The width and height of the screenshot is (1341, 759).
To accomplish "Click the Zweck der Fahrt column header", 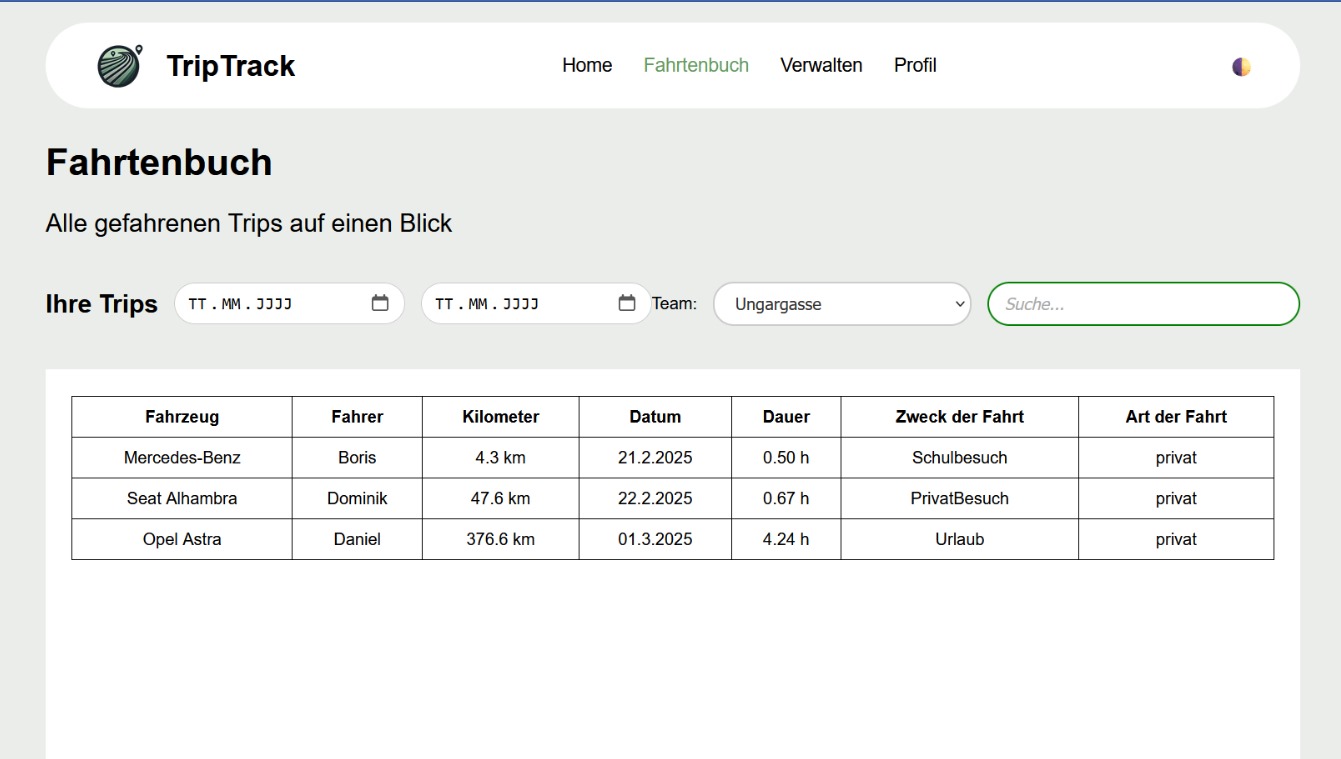I will pos(959,417).
